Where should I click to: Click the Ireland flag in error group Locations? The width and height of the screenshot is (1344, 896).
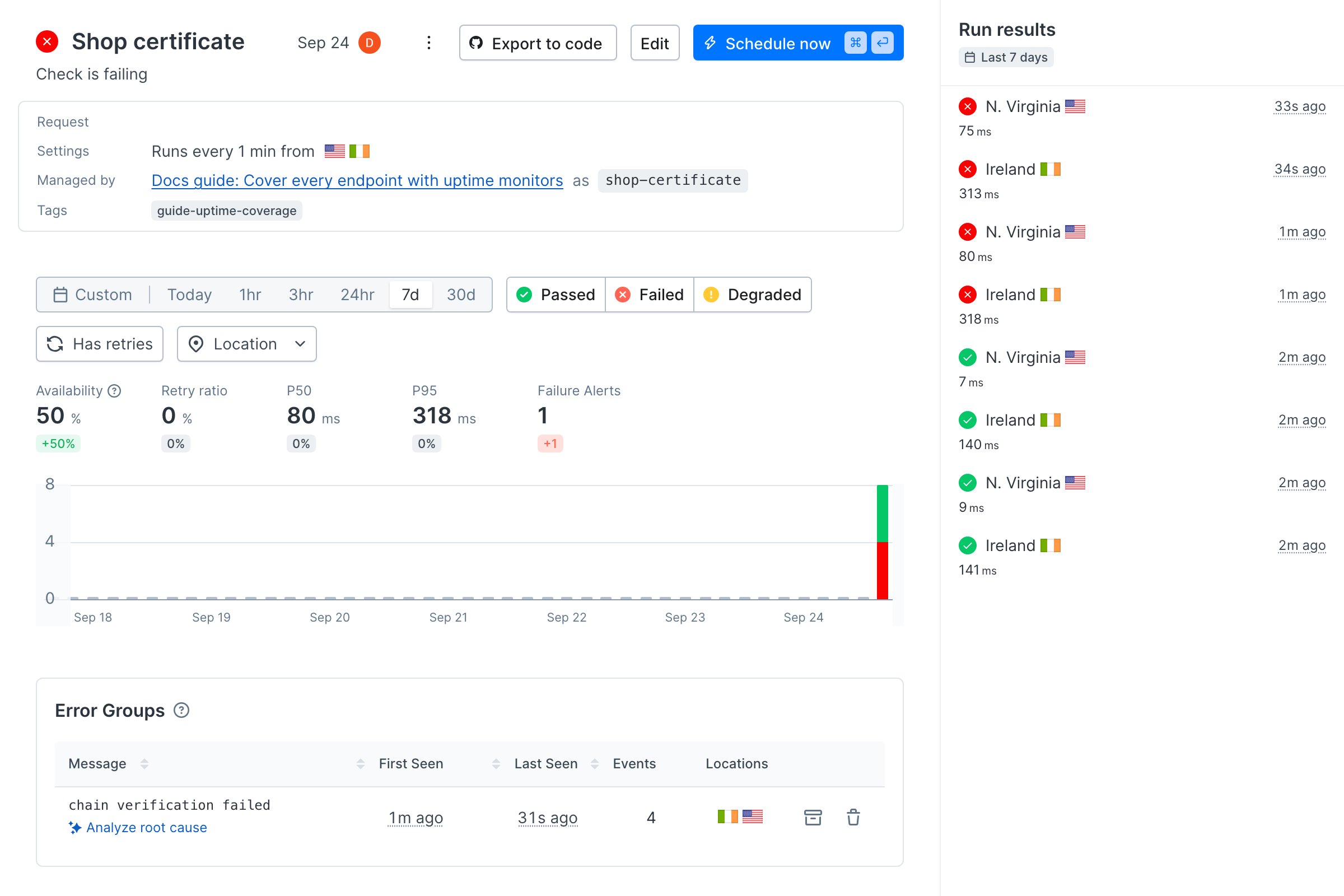(x=727, y=816)
